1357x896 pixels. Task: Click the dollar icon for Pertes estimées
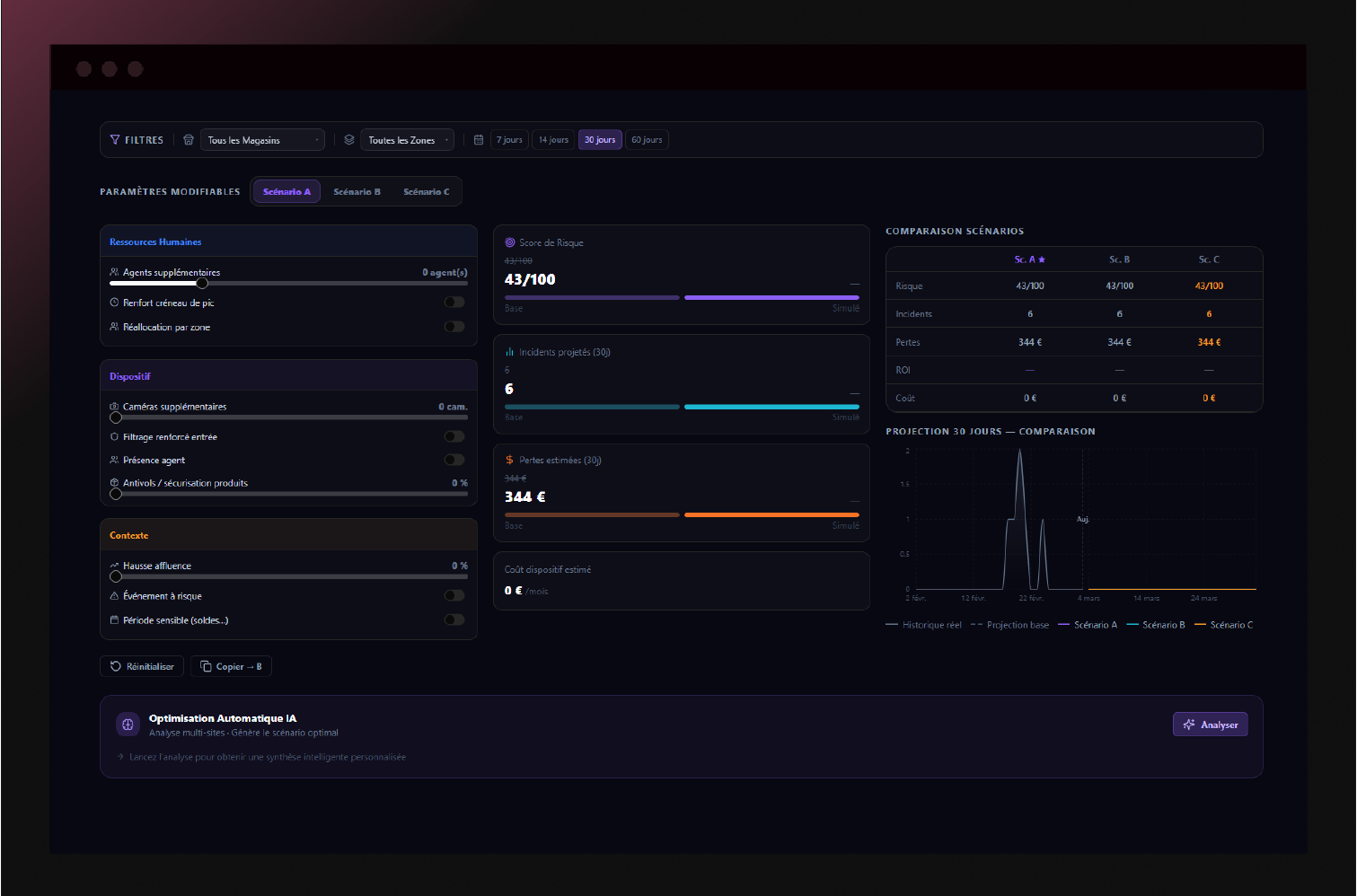(x=510, y=460)
